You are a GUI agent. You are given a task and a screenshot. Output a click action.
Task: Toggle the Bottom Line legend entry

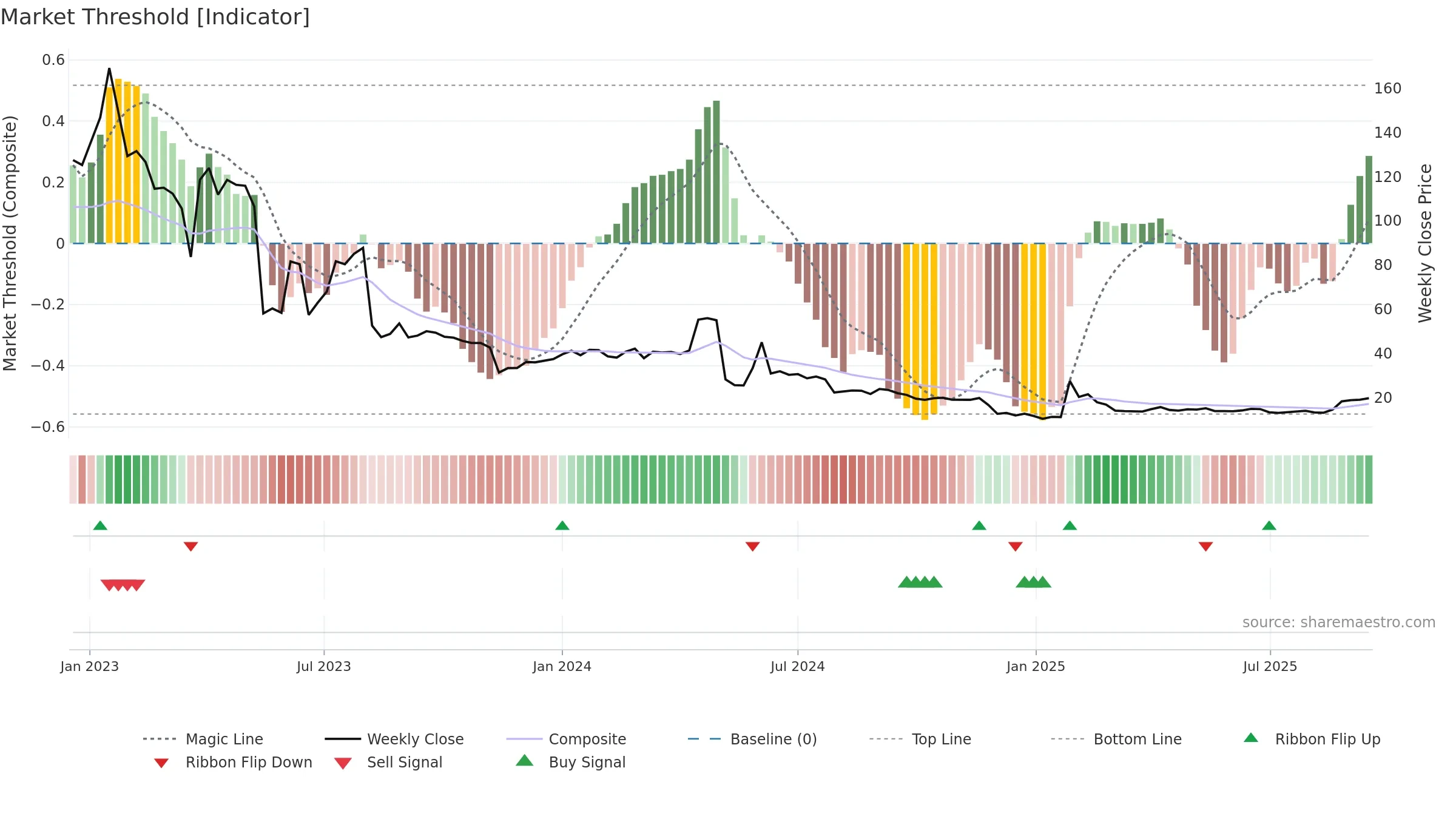tap(1116, 739)
